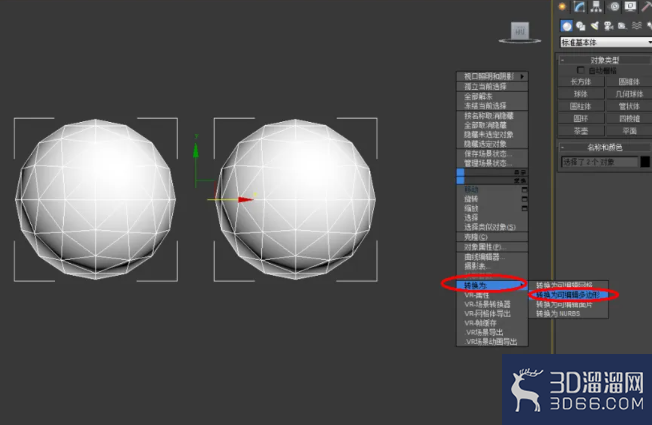
Task: Click the 圆柱体 object button
Action: 581,106
